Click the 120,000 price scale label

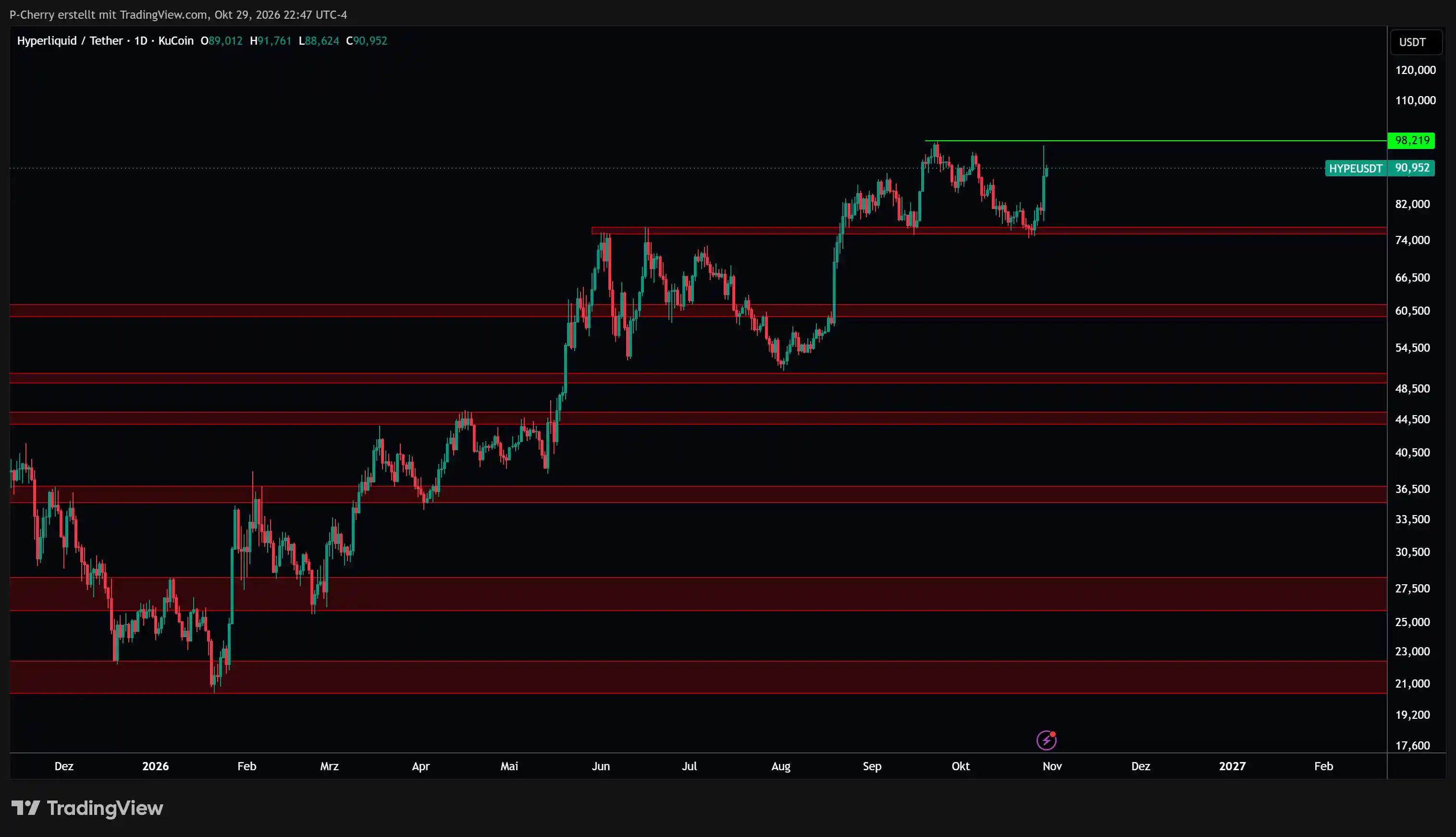click(x=1415, y=70)
